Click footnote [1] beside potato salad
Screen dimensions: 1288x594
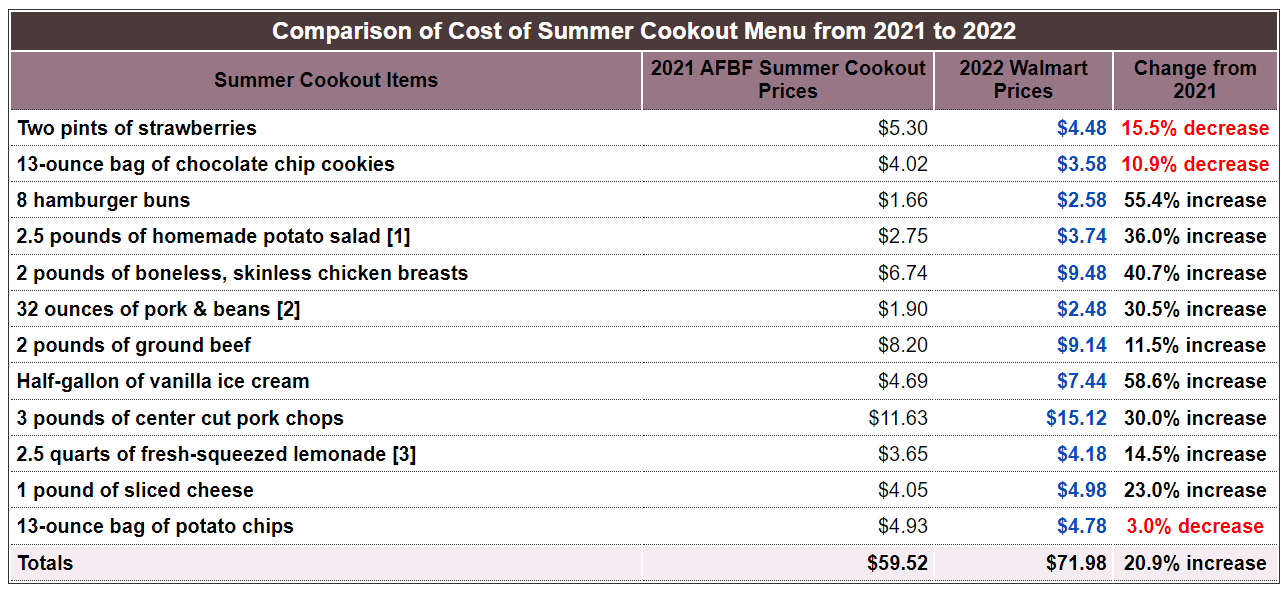398,236
